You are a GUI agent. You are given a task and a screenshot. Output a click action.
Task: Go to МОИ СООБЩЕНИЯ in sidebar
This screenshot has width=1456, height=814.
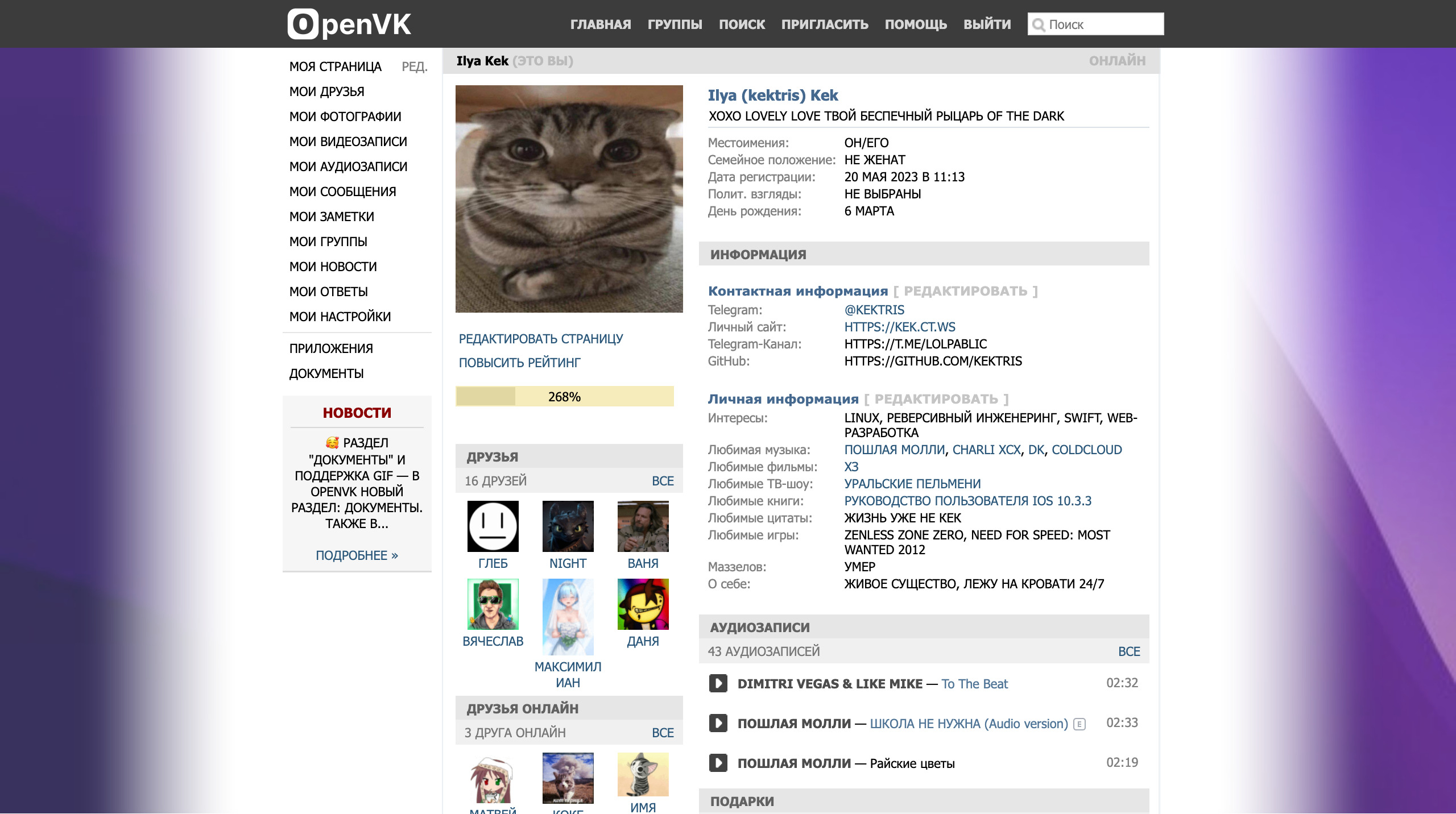tap(342, 192)
